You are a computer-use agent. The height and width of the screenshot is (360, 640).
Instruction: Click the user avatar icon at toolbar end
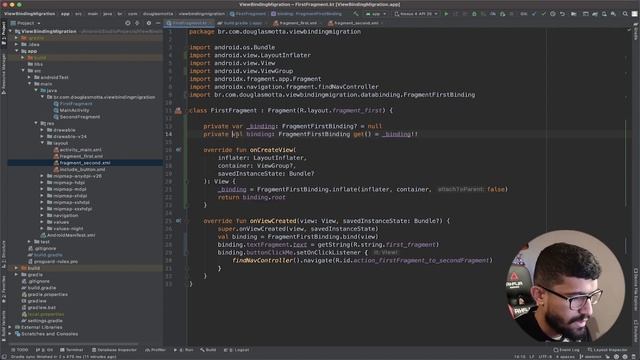click(634, 14)
